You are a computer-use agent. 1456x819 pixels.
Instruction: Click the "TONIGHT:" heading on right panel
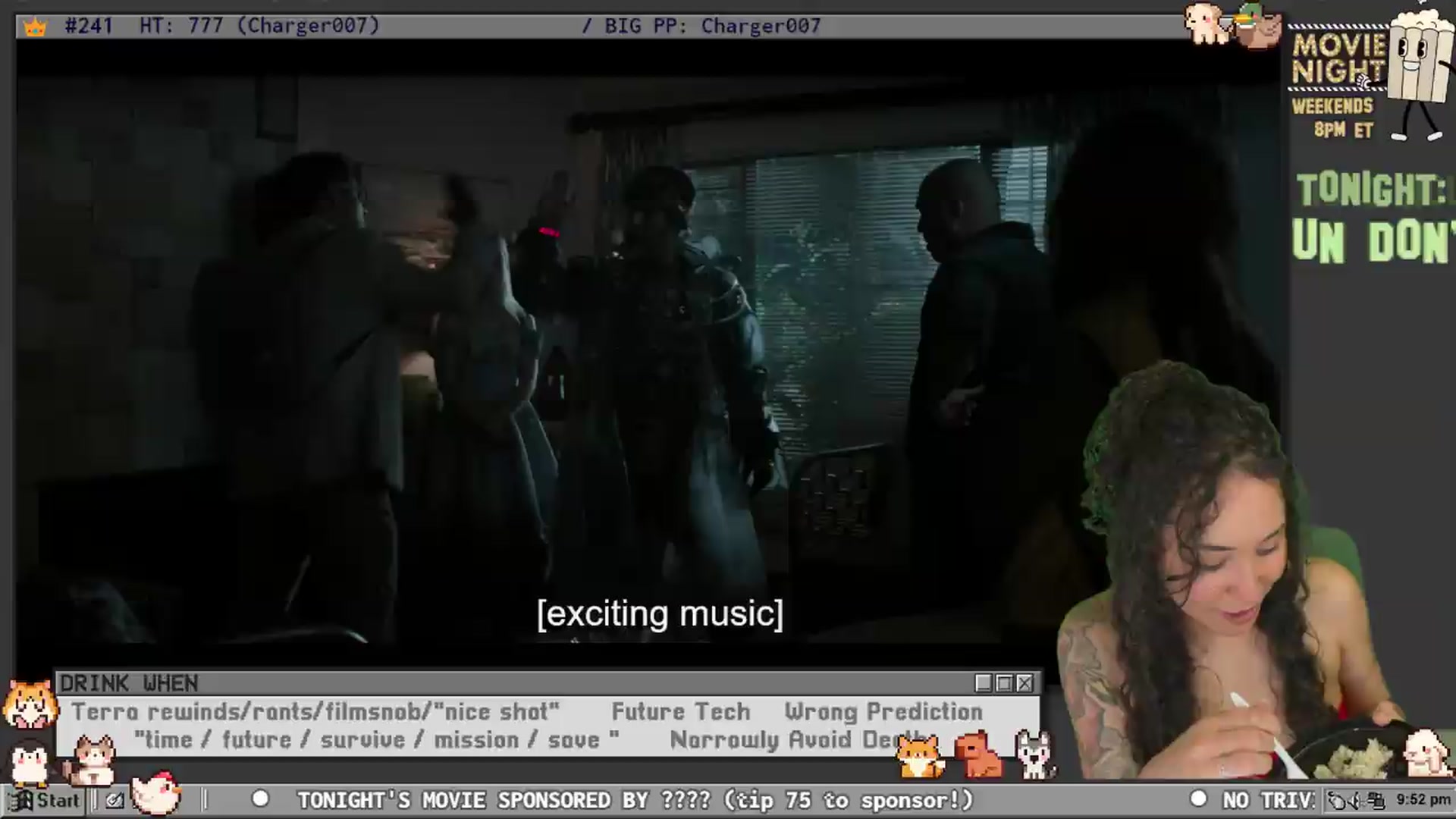[1373, 190]
